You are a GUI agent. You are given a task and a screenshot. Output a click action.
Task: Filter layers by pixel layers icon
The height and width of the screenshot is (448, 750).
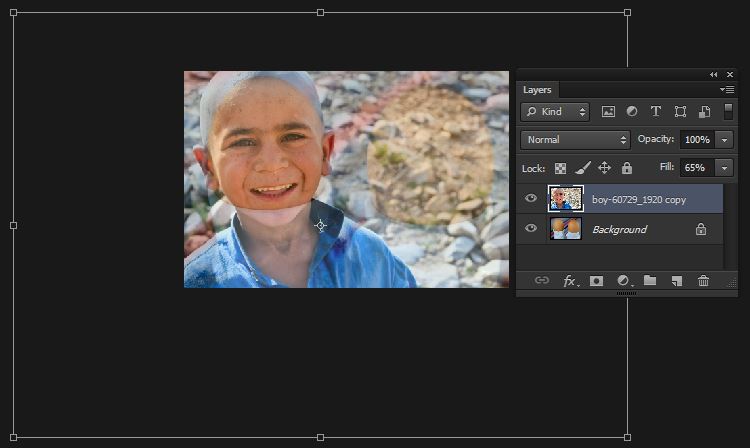(x=608, y=112)
